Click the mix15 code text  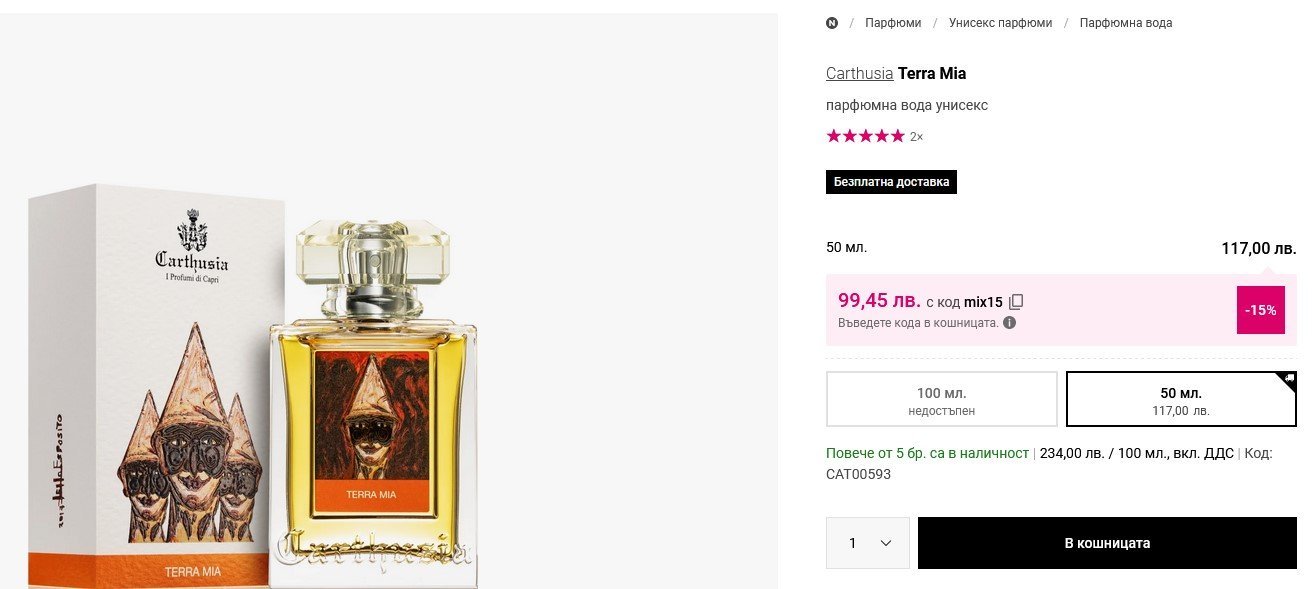tap(983, 302)
